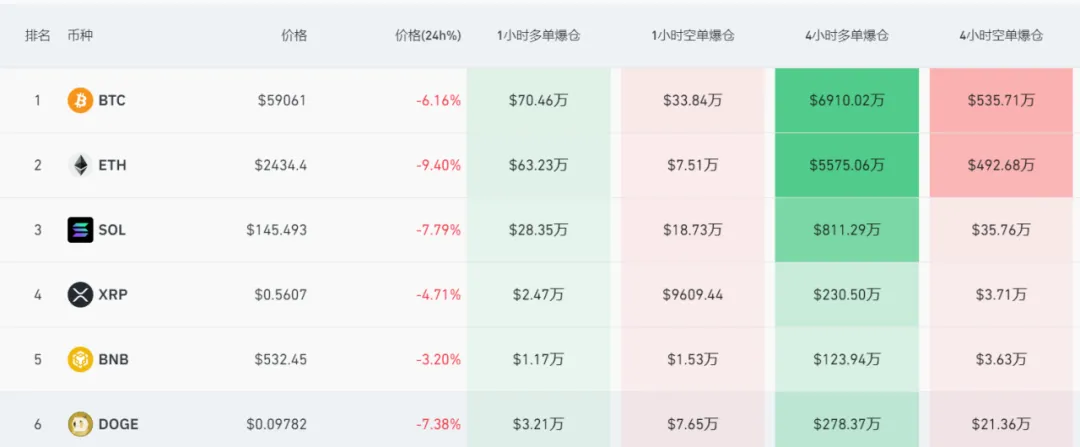Click the yellow BNB logo icon

click(x=80, y=360)
